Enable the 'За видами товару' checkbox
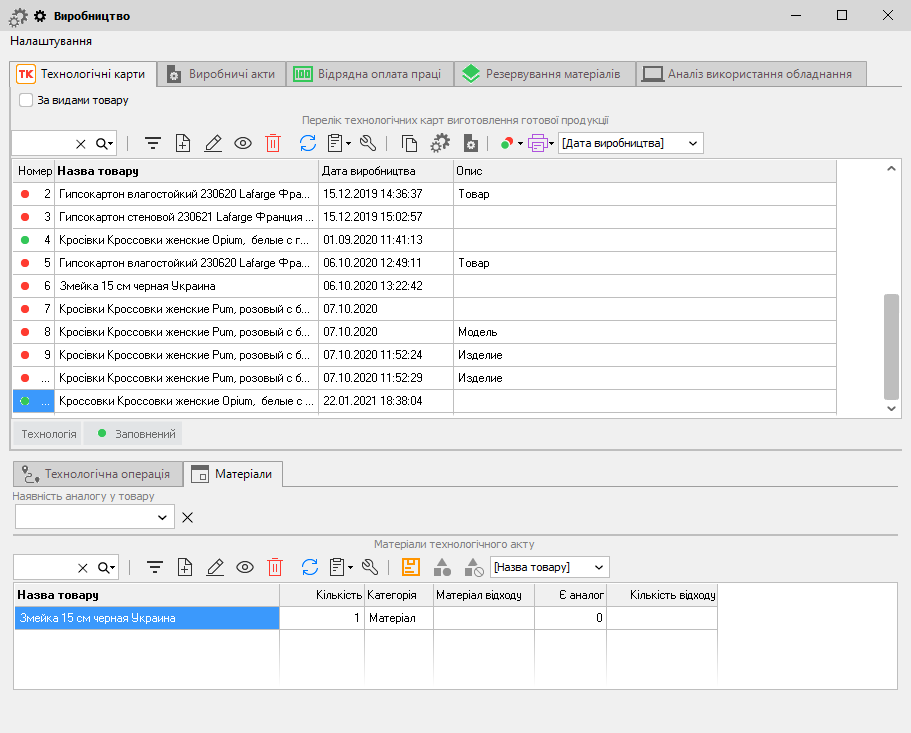 (x=26, y=100)
